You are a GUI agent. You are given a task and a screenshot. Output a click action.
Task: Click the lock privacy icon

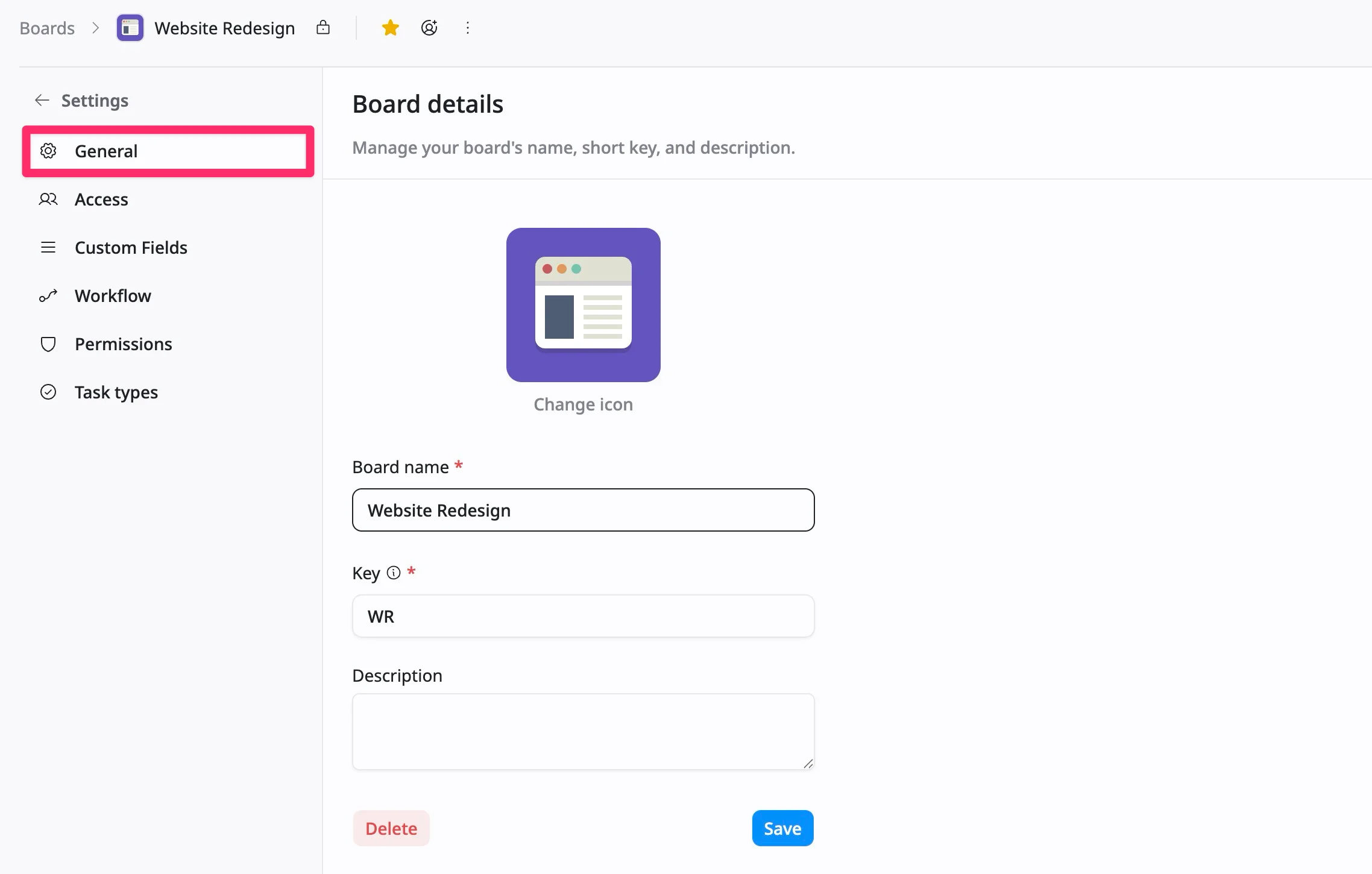coord(323,28)
